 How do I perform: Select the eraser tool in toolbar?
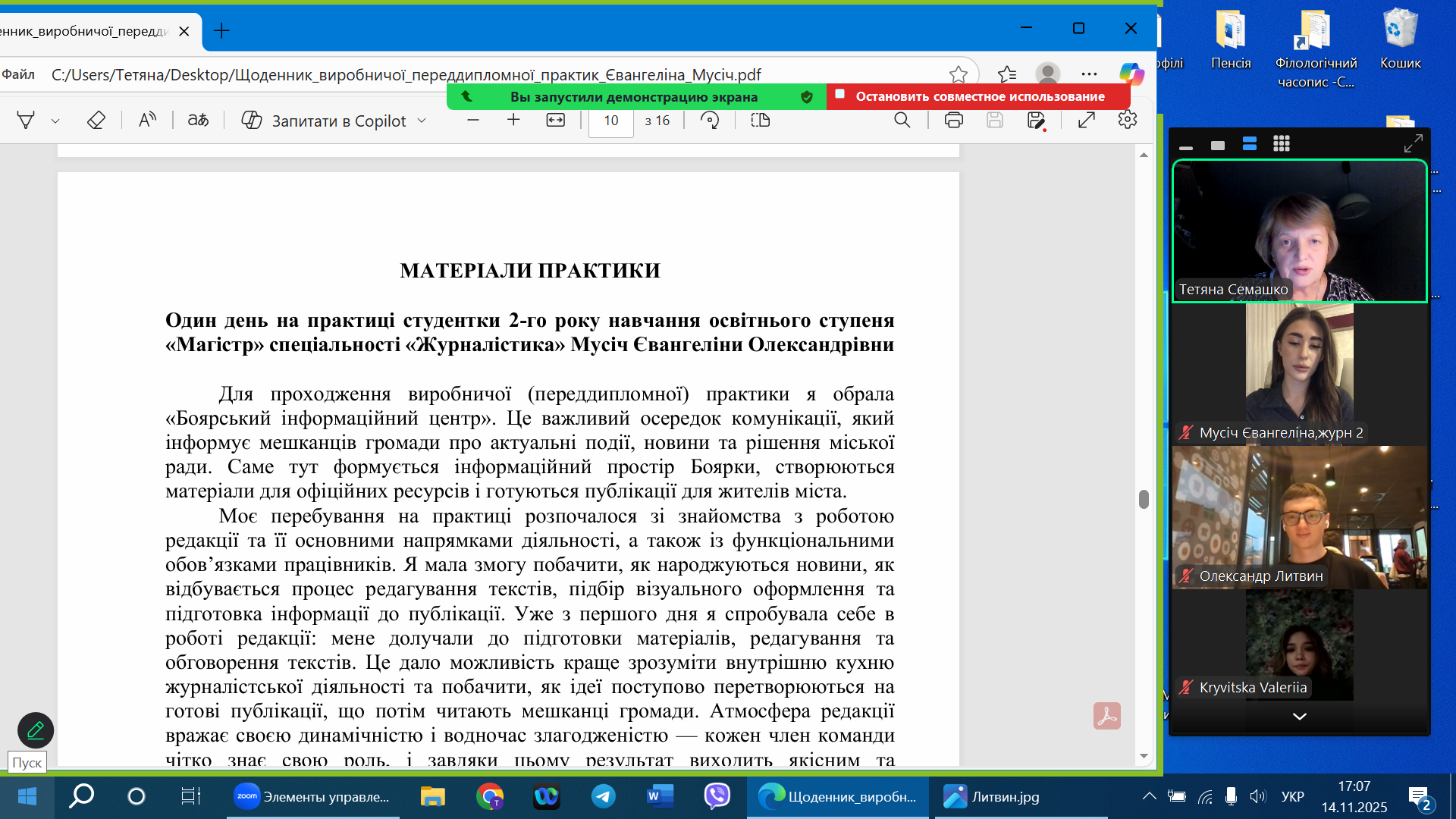(x=96, y=121)
